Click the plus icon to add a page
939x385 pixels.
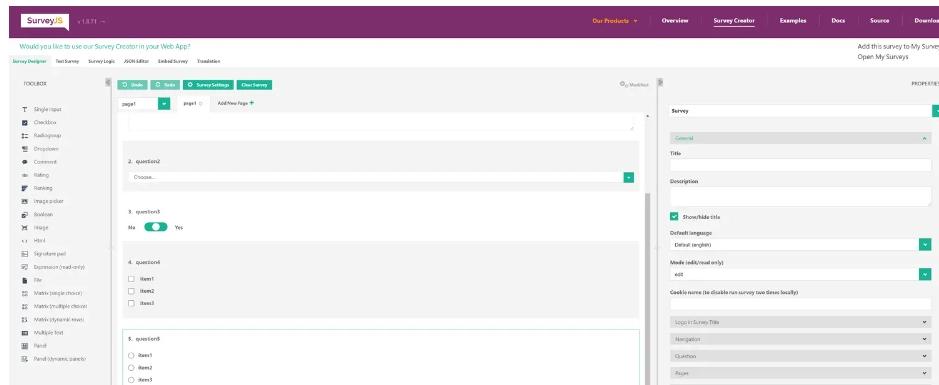[252, 103]
